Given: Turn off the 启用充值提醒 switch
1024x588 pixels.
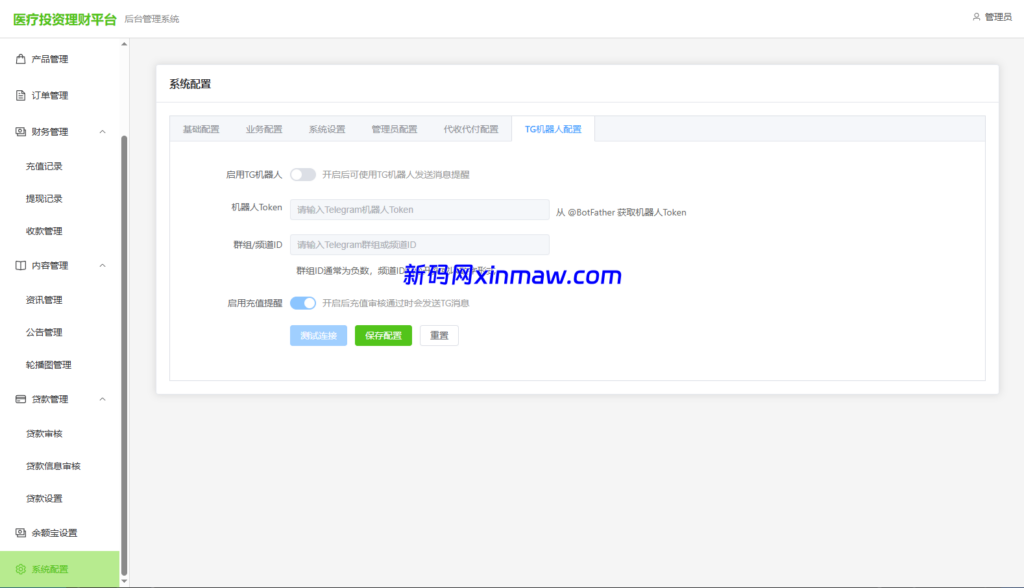Looking at the screenshot, I should point(303,303).
